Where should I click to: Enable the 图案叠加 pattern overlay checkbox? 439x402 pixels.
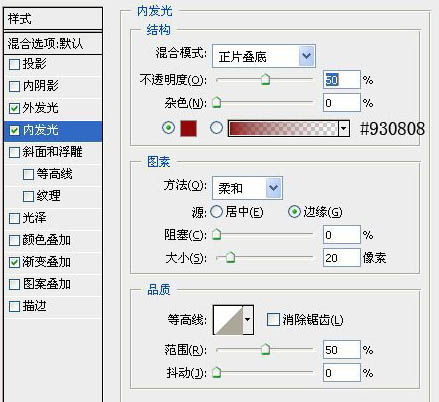[14, 284]
